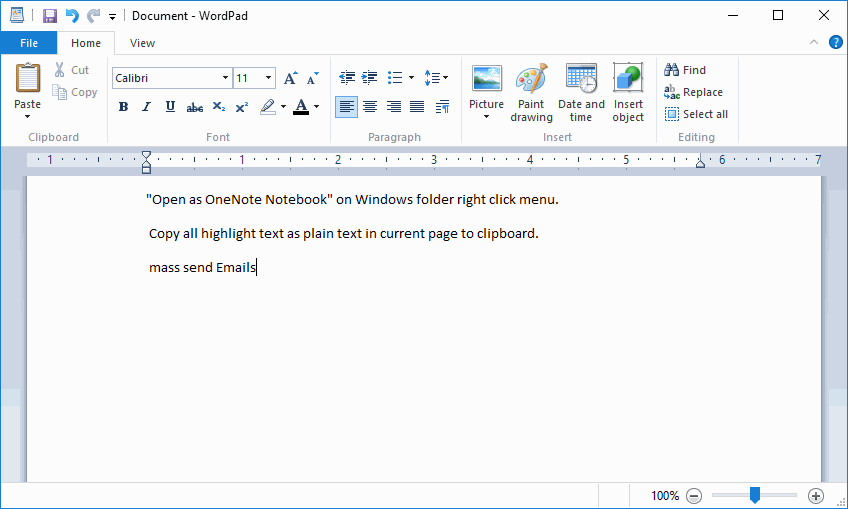Open the line spacing menu
The image size is (848, 509).
pyautogui.click(x=436, y=78)
